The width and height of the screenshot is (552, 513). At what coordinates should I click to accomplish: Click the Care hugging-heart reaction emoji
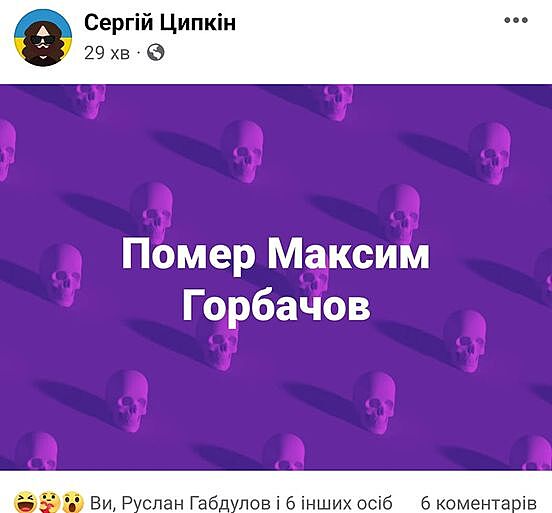pos(49,502)
